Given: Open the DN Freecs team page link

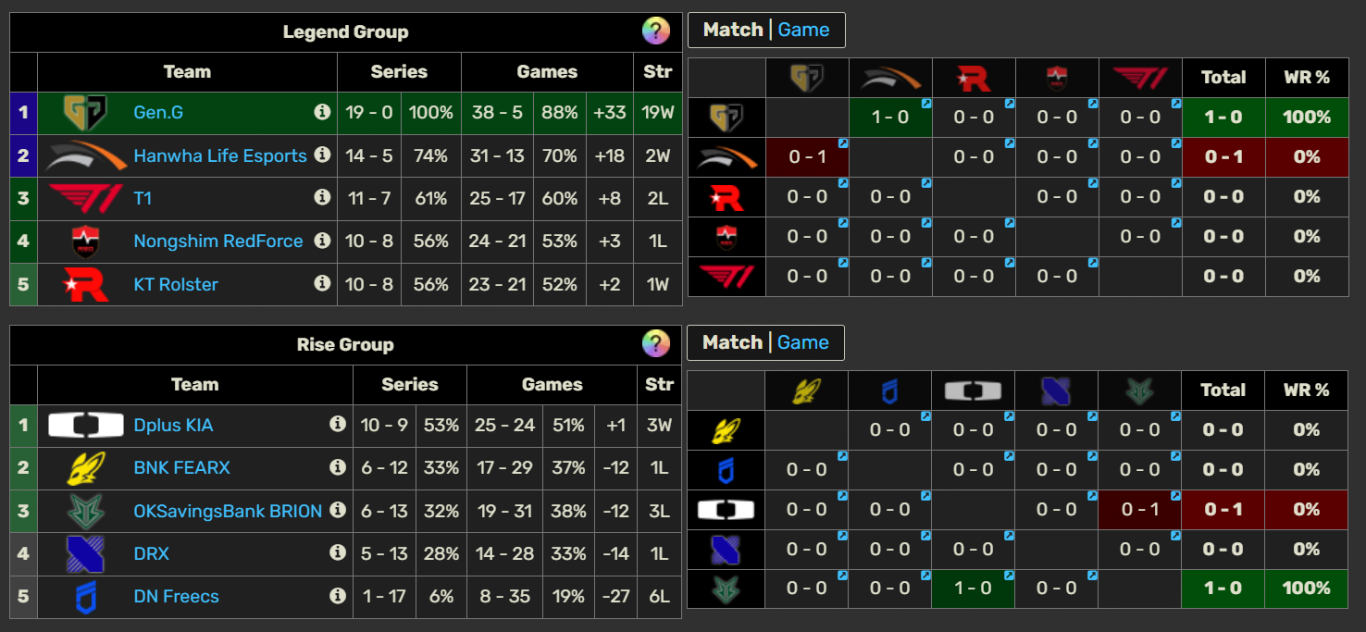Looking at the screenshot, I should tap(177, 596).
